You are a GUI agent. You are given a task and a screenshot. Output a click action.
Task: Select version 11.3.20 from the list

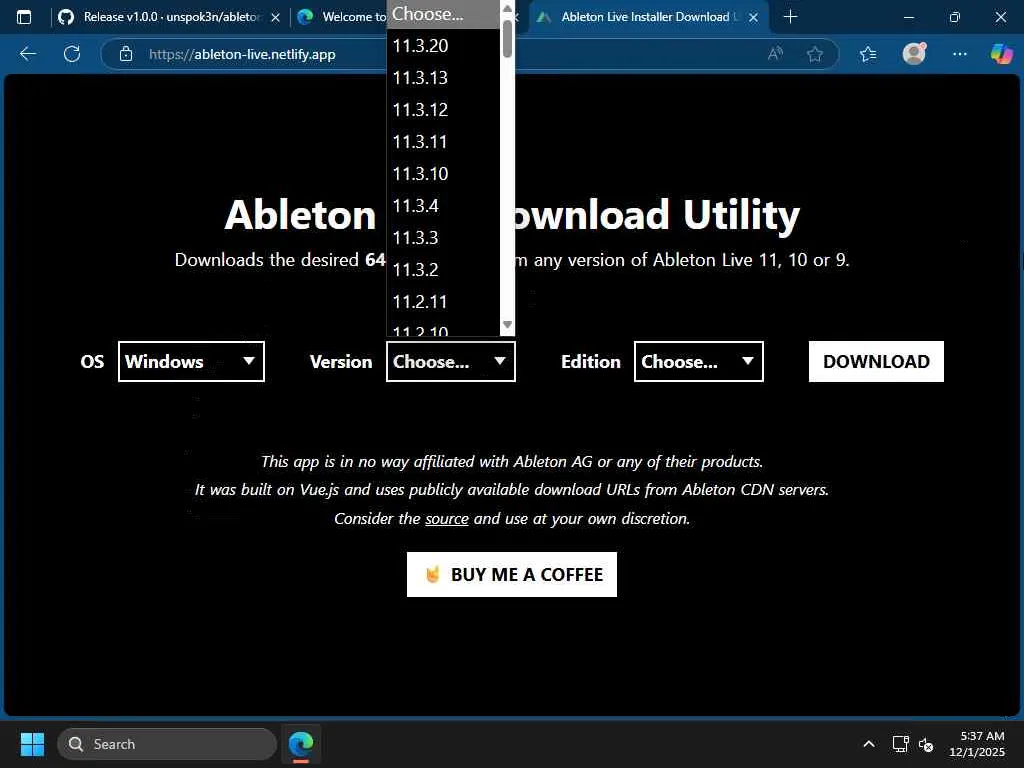(x=443, y=46)
